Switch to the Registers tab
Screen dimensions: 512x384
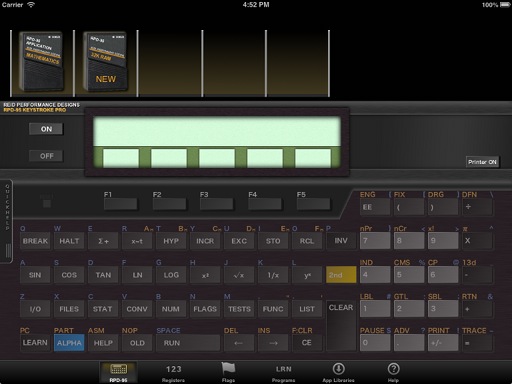173,373
